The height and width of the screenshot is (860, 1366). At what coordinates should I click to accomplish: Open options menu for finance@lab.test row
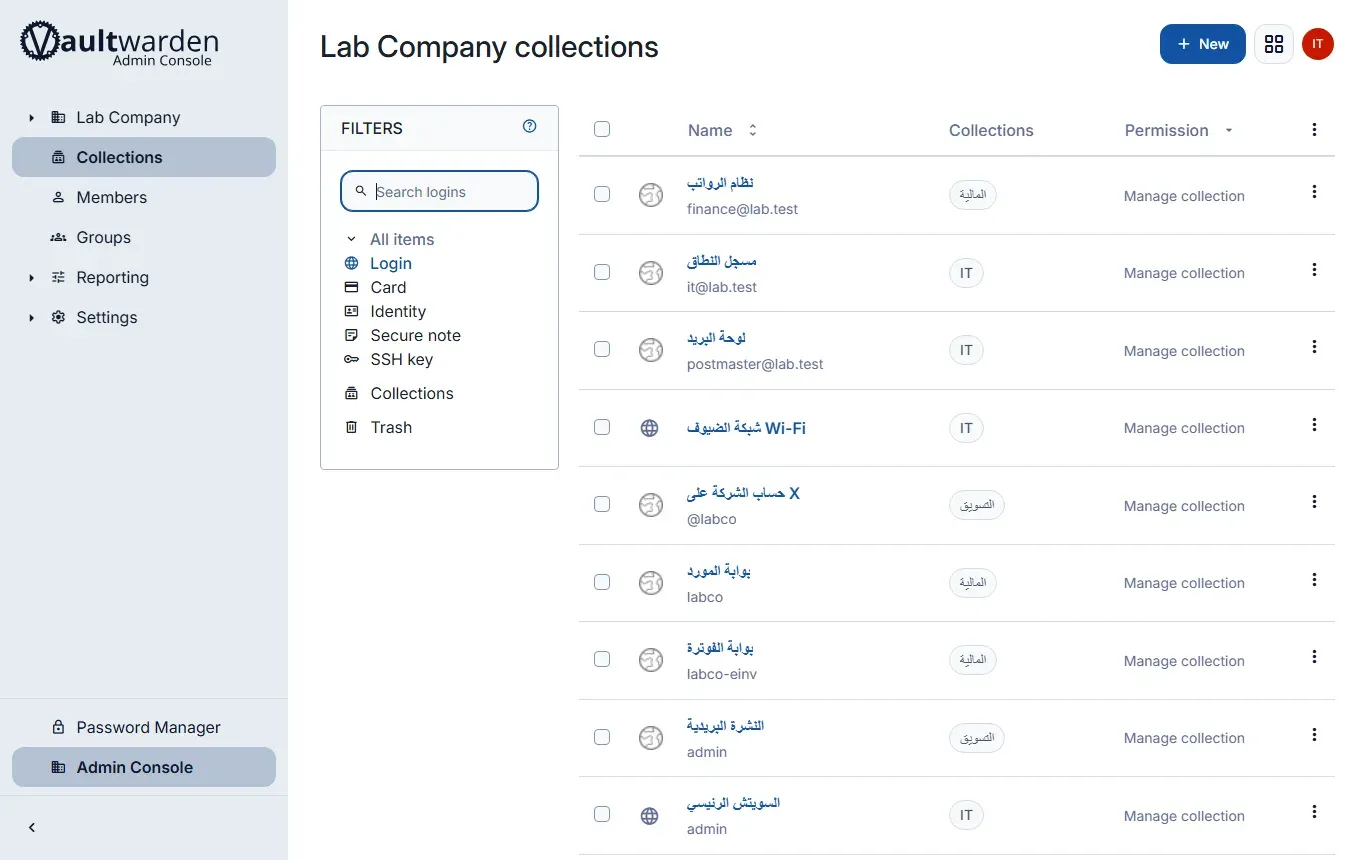1314,191
